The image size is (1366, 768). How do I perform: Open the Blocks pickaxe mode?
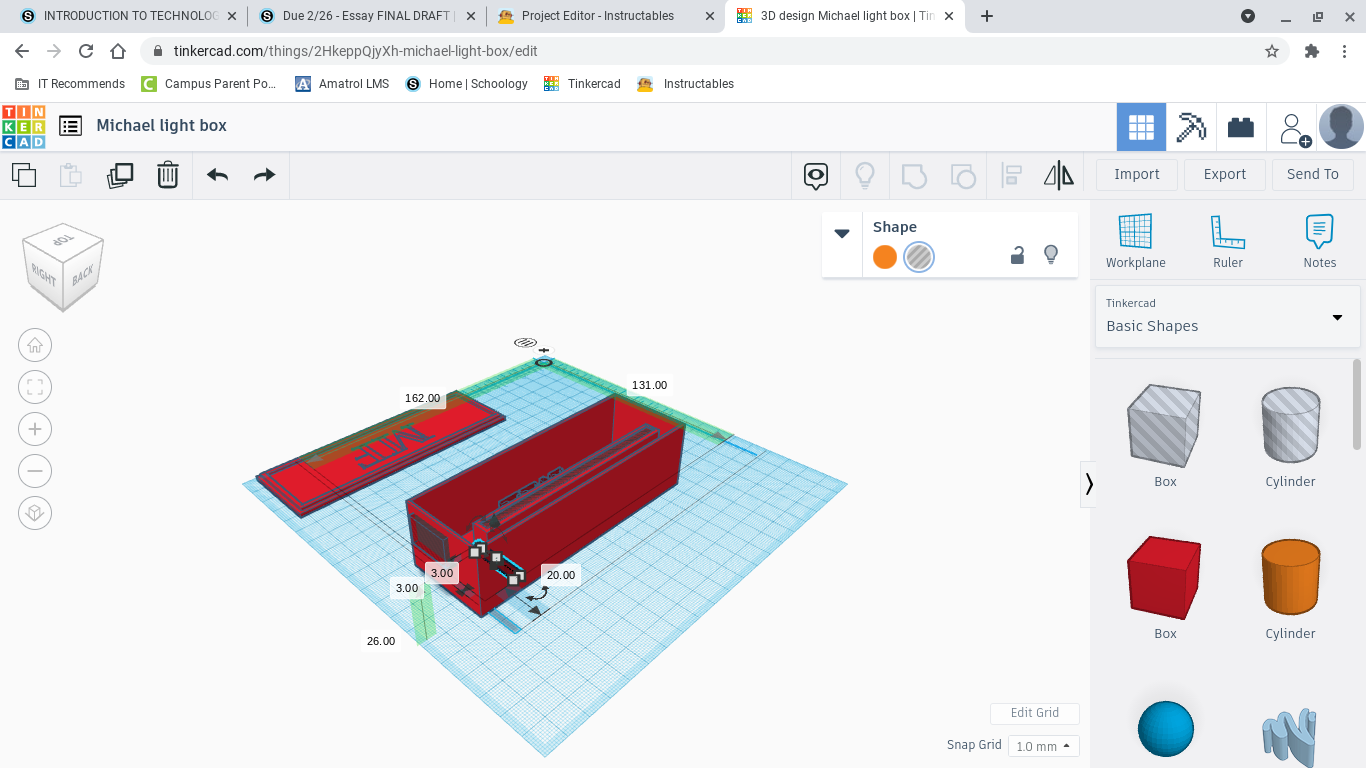point(1191,127)
